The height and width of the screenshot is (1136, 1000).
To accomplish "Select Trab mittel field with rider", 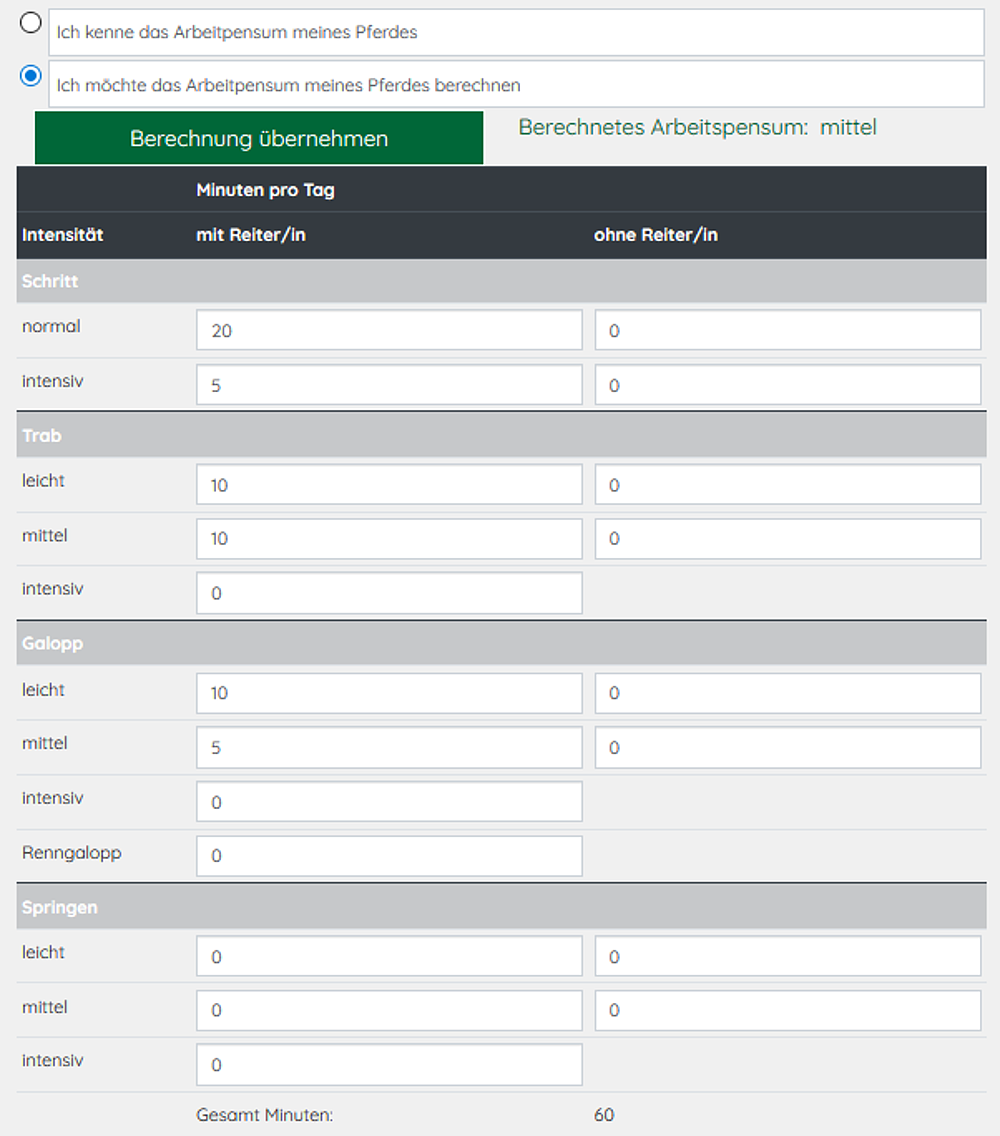I will pyautogui.click(x=389, y=539).
